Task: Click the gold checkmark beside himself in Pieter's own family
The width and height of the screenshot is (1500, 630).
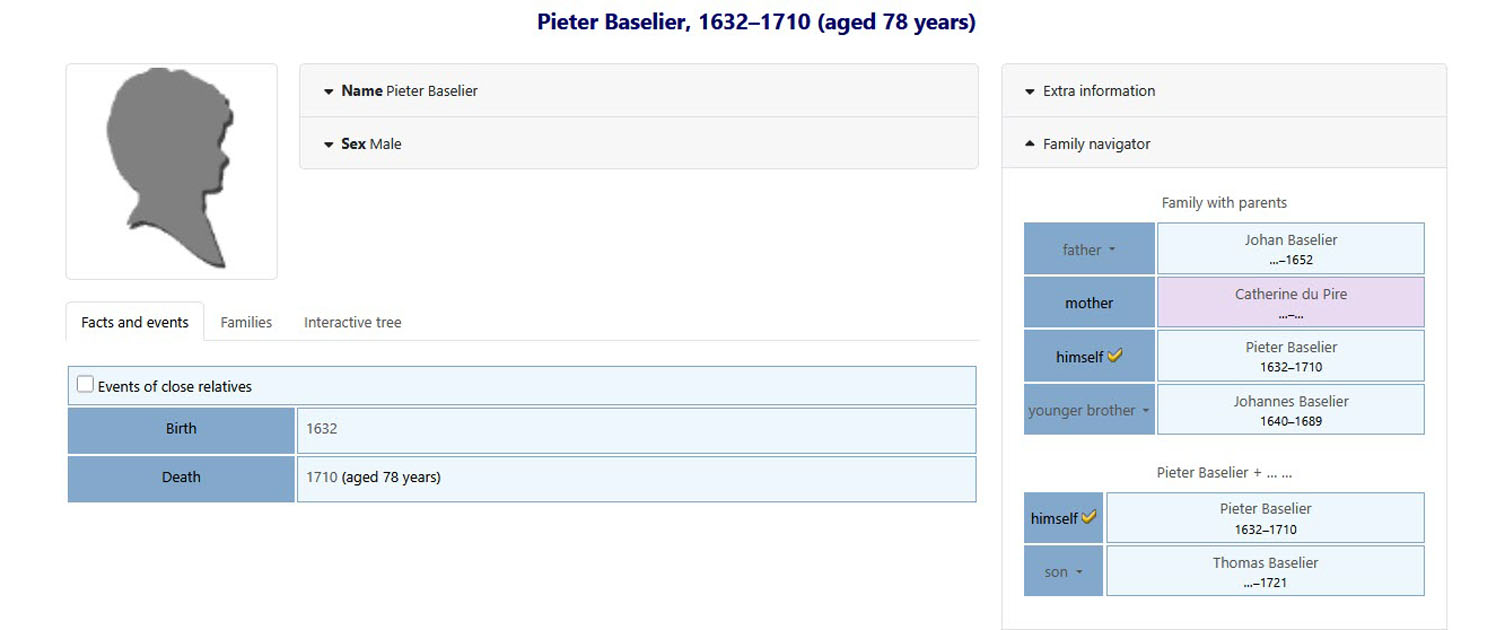Action: click(1089, 517)
